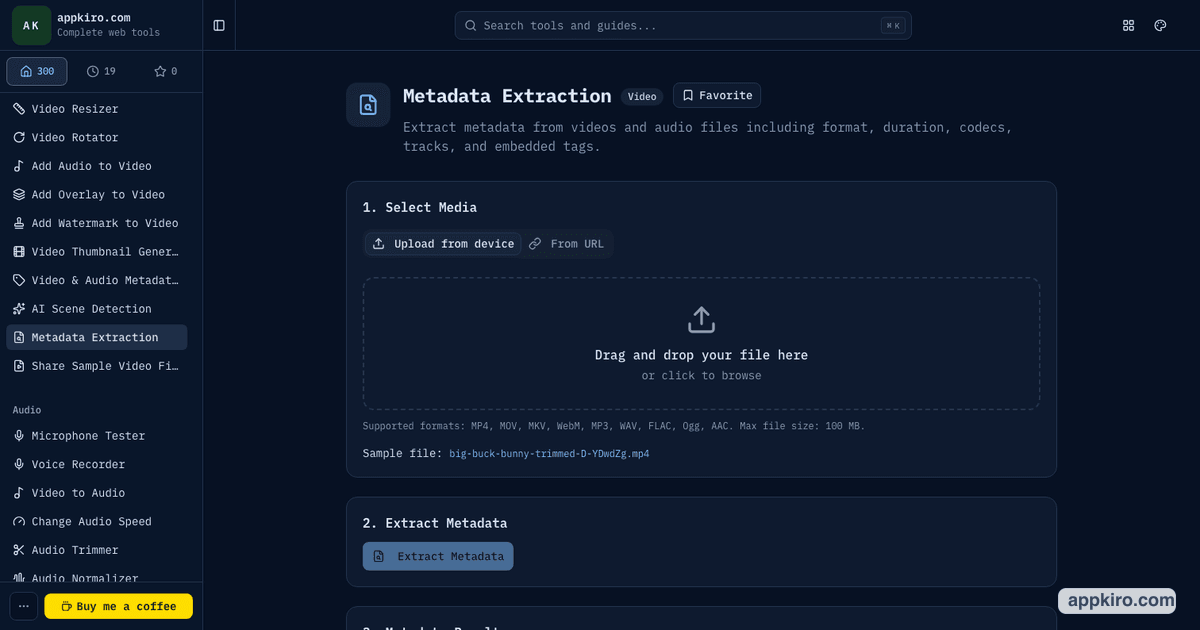Click the Video to Audio note icon
Viewport: 1200px width, 630px height.
click(19, 493)
